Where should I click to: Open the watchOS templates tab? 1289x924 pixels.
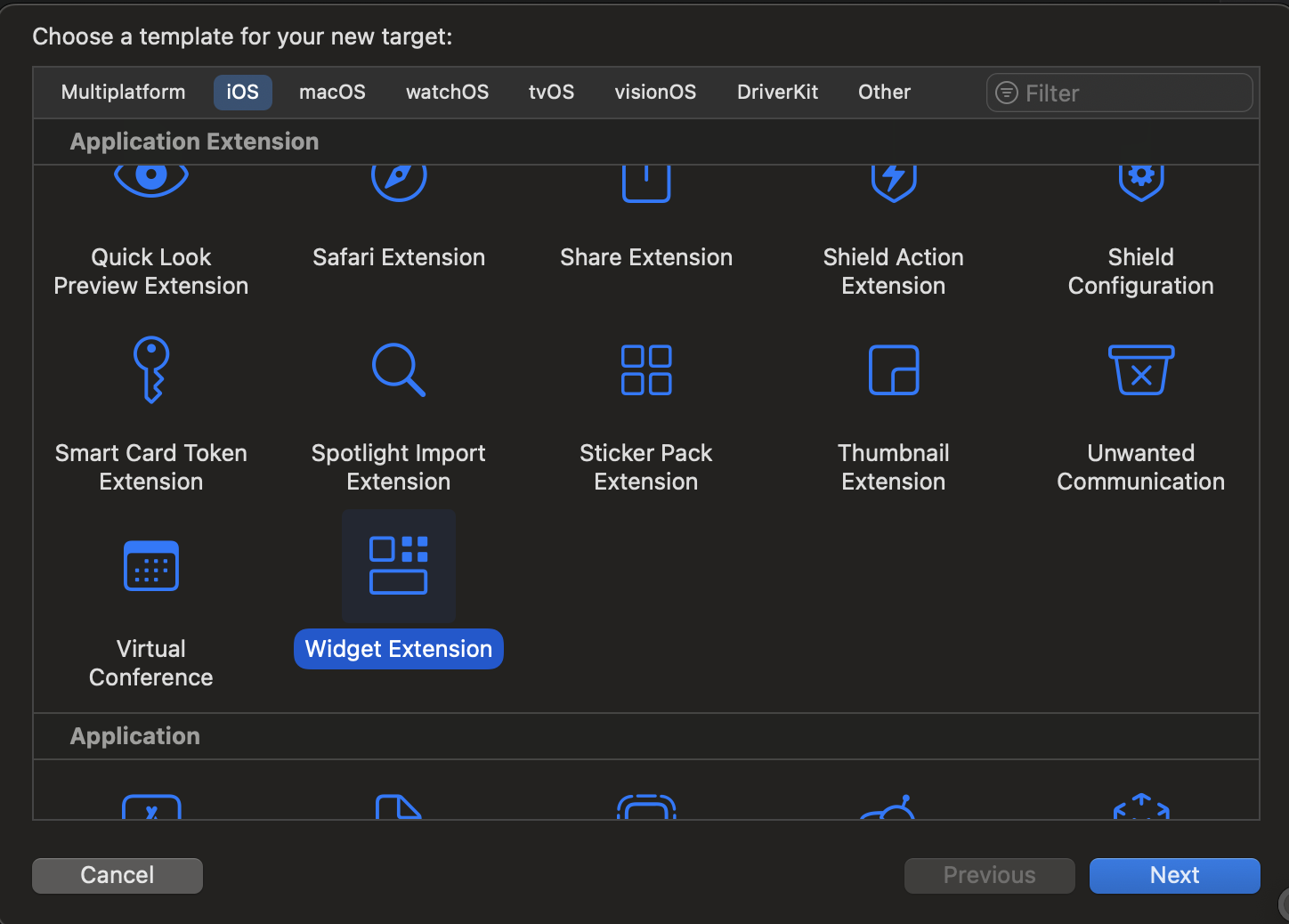pos(447,92)
